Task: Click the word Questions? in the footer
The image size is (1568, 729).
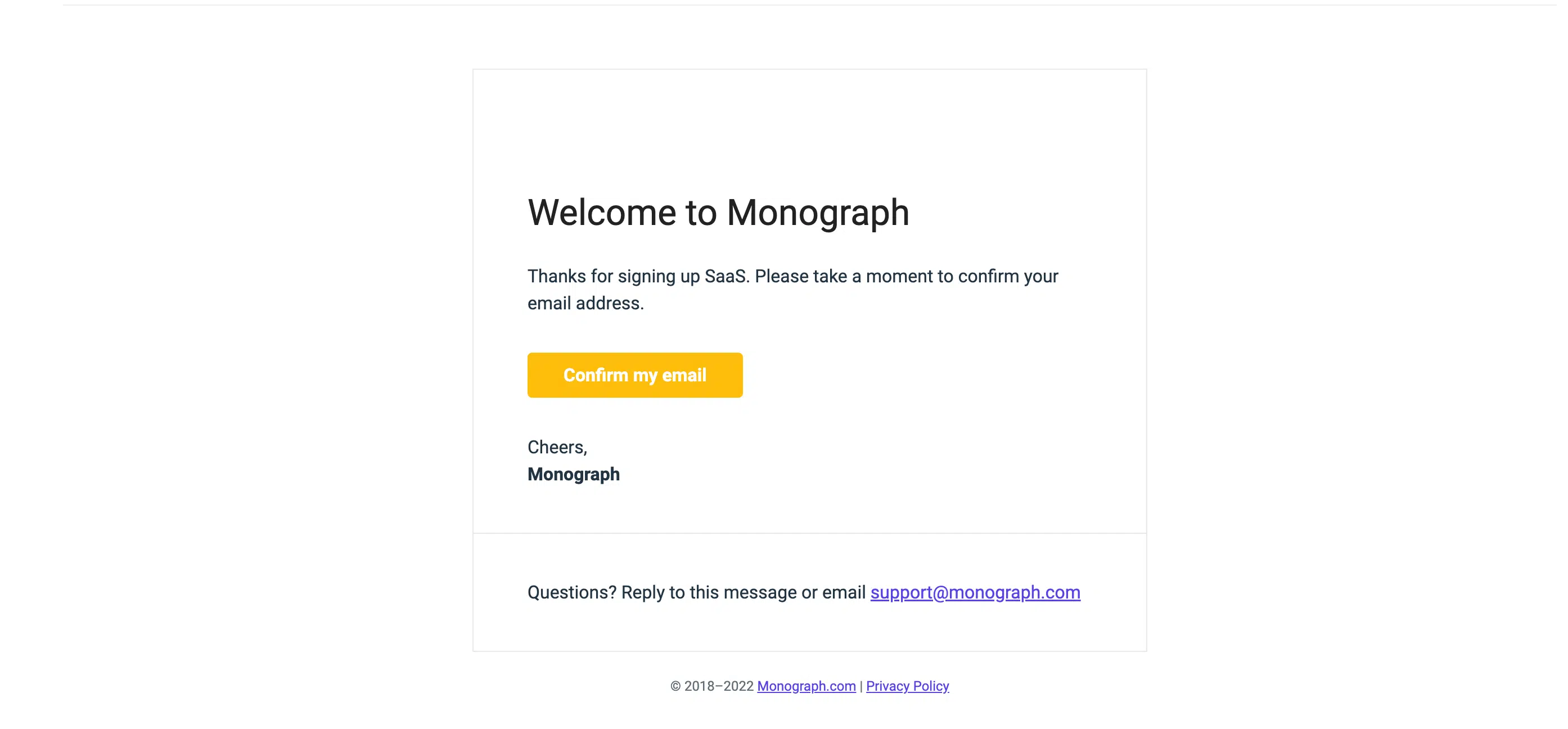Action: [571, 592]
